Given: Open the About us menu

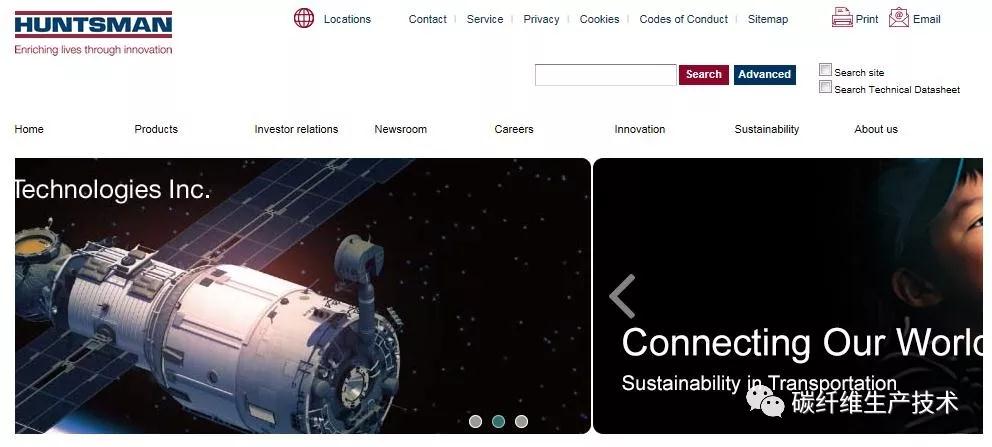Looking at the screenshot, I should click(x=876, y=129).
